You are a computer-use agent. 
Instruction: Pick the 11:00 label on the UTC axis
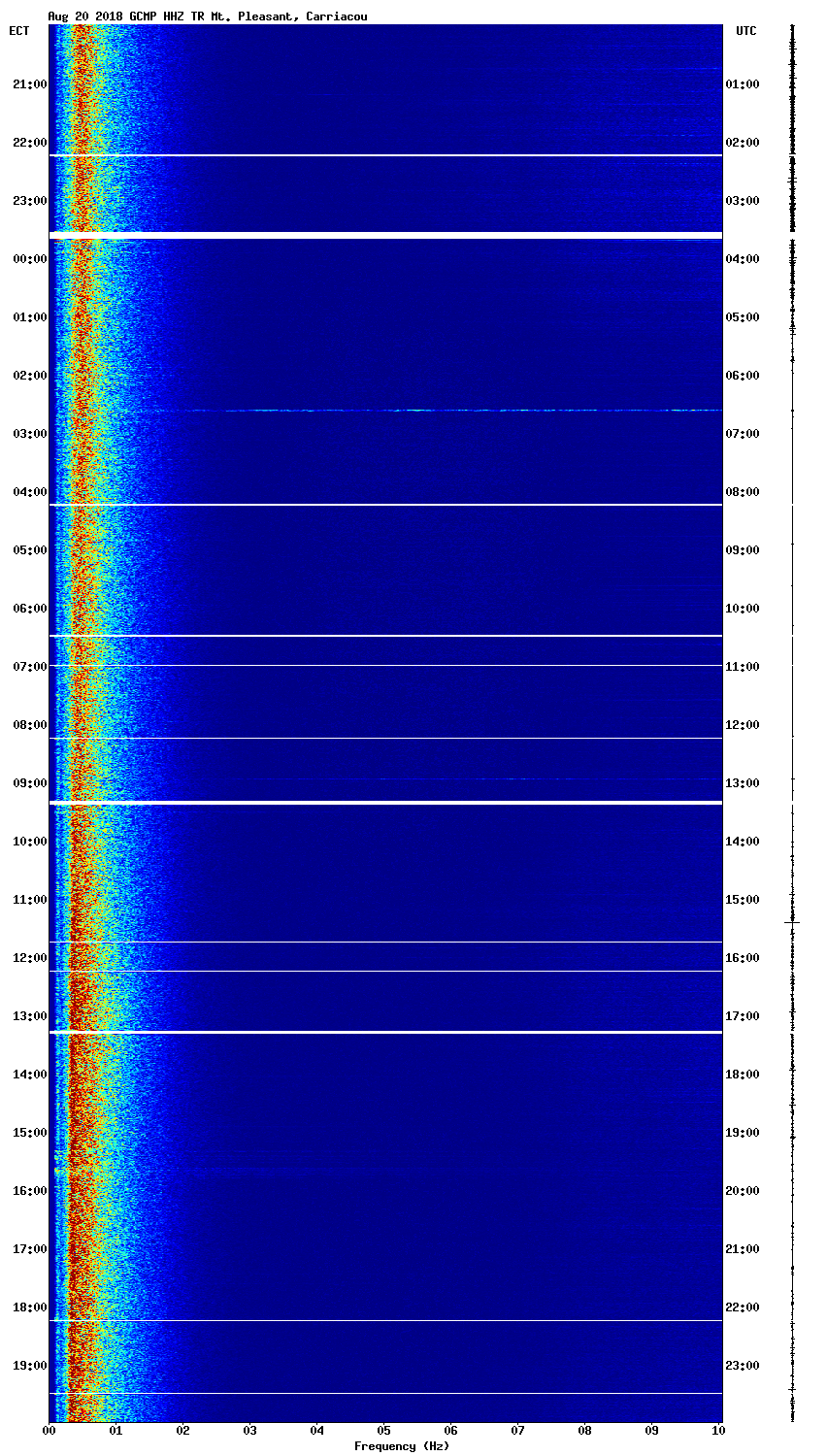[x=743, y=667]
